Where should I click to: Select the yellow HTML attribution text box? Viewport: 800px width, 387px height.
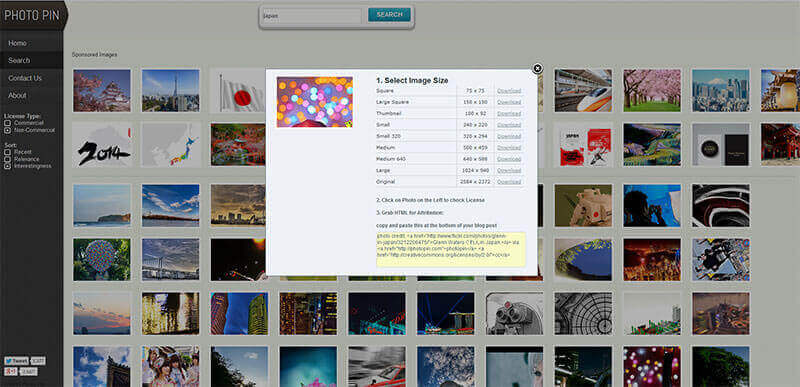(451, 249)
